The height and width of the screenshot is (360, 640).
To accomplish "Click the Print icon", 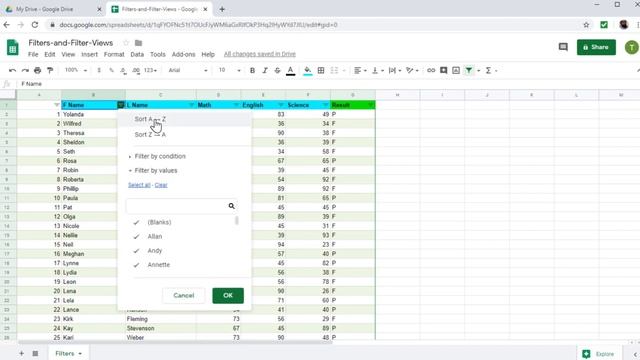I will pos(38,71).
